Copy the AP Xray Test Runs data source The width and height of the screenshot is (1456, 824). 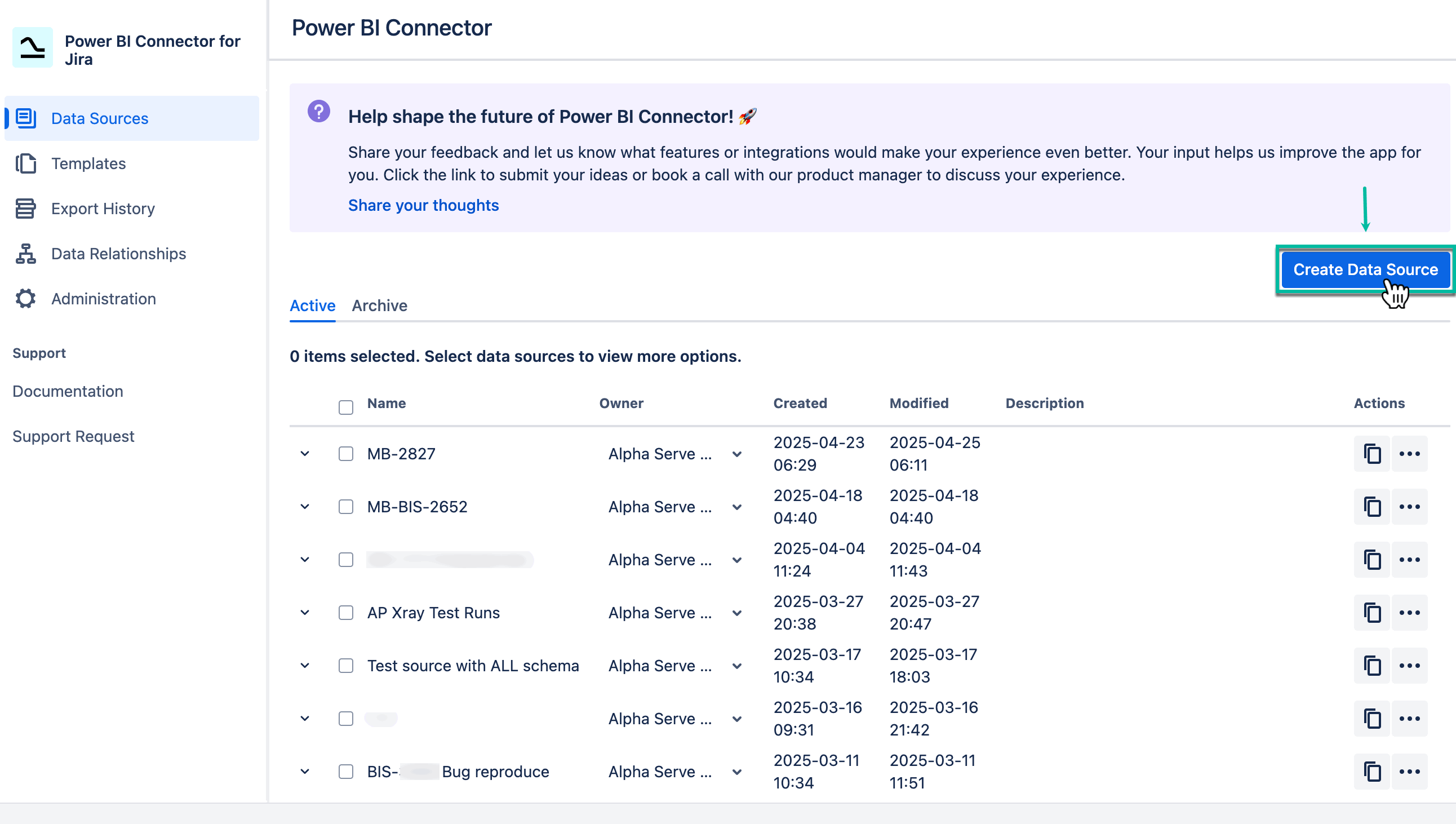coord(1371,612)
